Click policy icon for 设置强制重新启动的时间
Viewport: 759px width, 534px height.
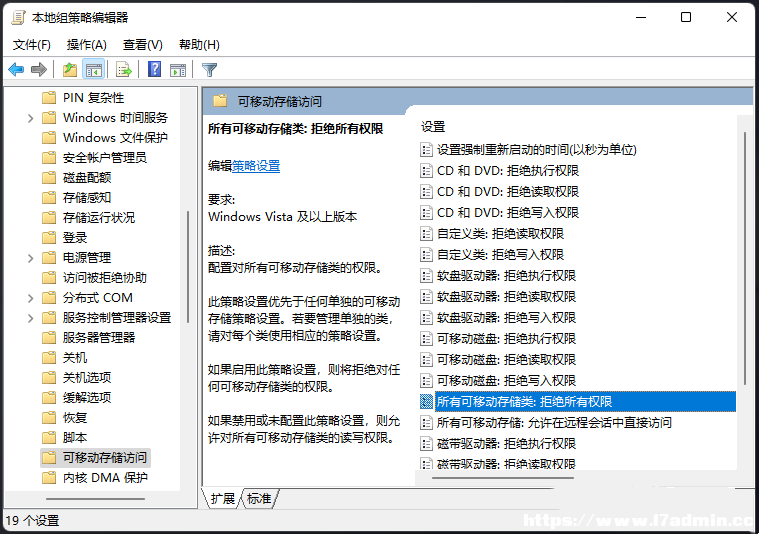tap(426, 150)
